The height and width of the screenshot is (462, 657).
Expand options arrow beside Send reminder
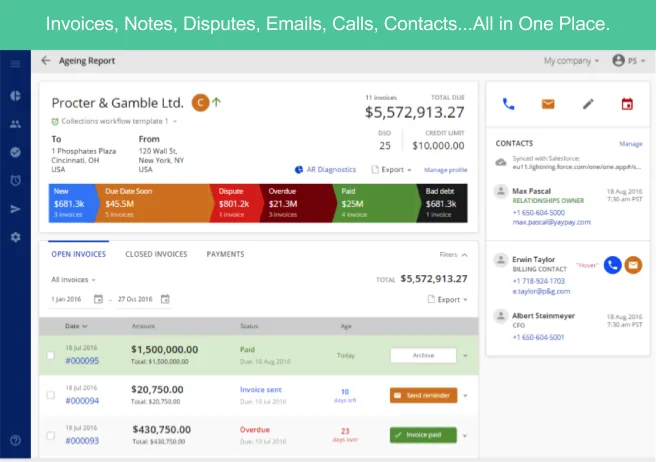(465, 395)
